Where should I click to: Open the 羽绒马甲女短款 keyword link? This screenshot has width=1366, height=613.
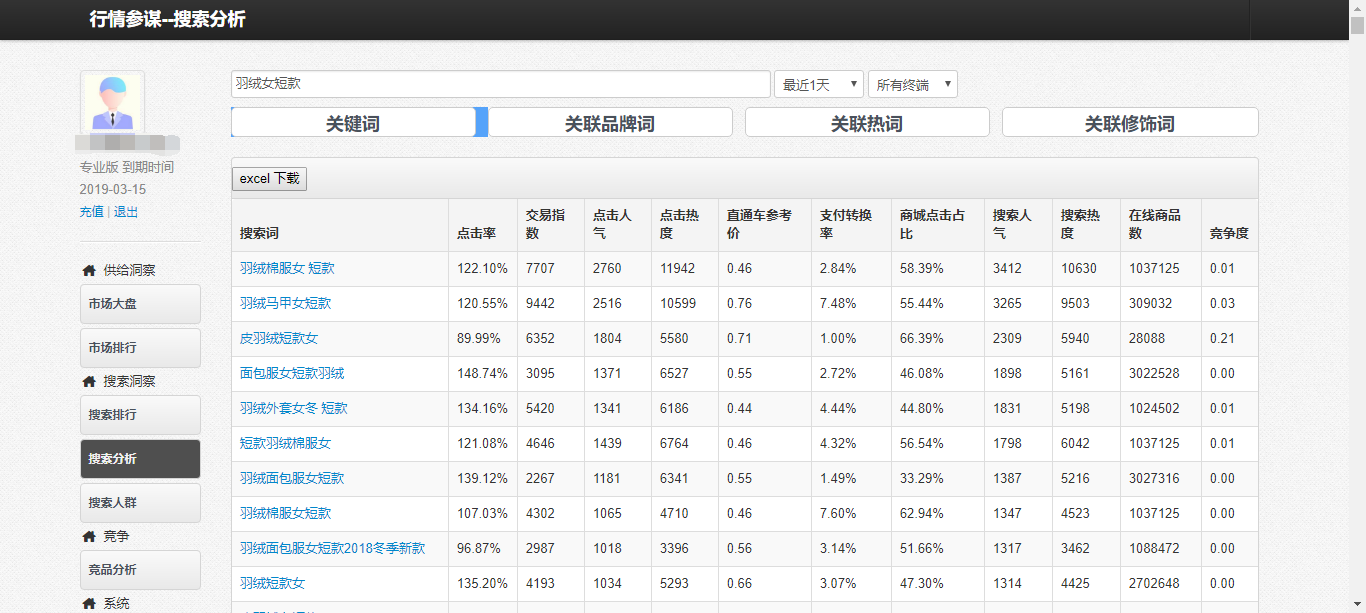pos(285,303)
